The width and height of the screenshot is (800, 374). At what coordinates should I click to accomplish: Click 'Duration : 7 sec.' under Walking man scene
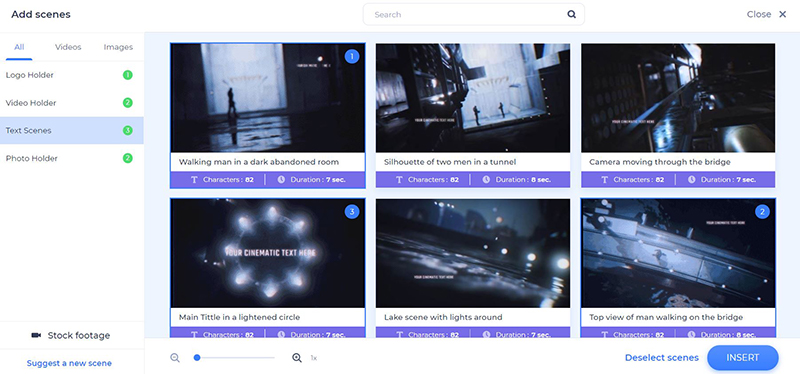(x=318, y=180)
